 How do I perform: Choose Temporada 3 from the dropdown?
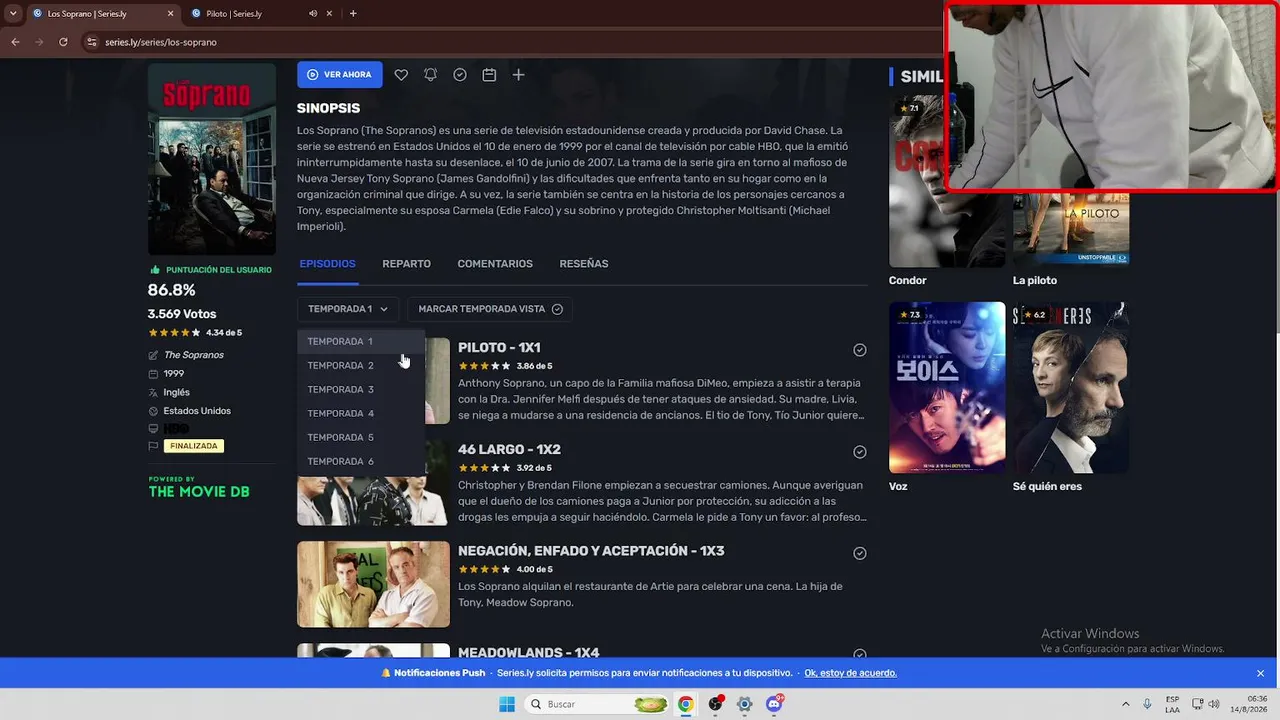361,389
